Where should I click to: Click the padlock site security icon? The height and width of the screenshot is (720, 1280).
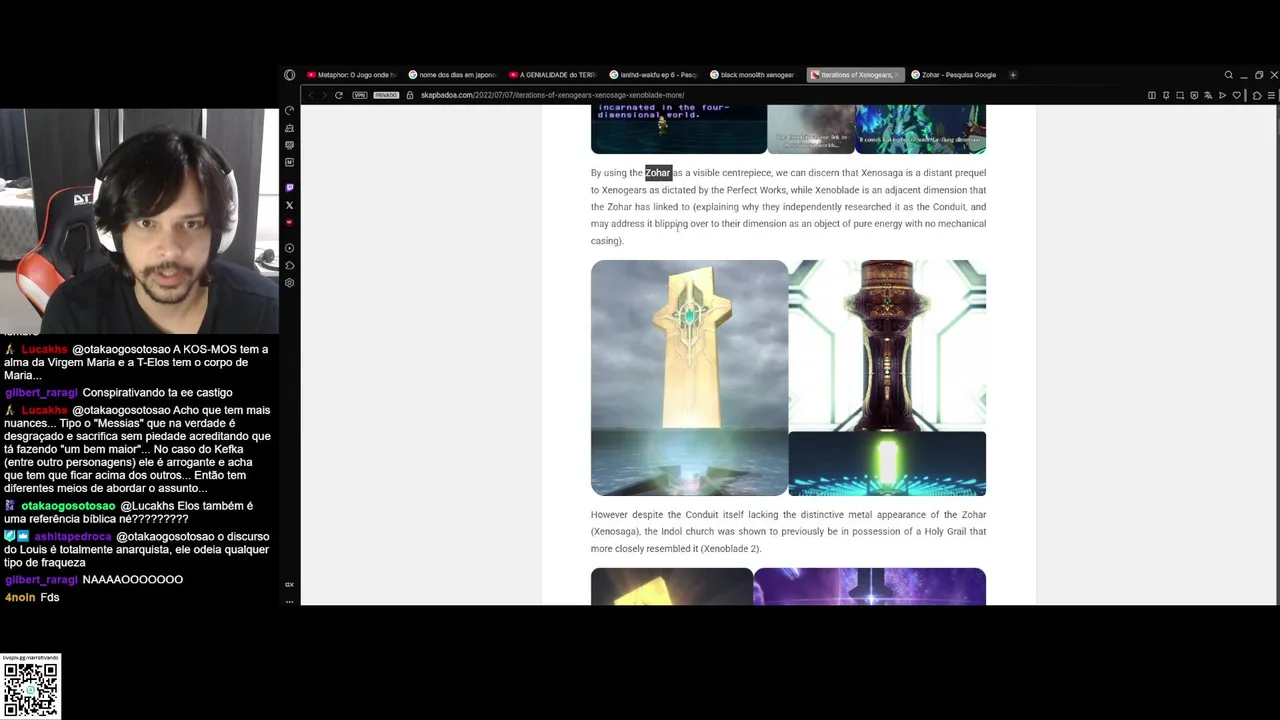pyautogui.click(x=410, y=95)
